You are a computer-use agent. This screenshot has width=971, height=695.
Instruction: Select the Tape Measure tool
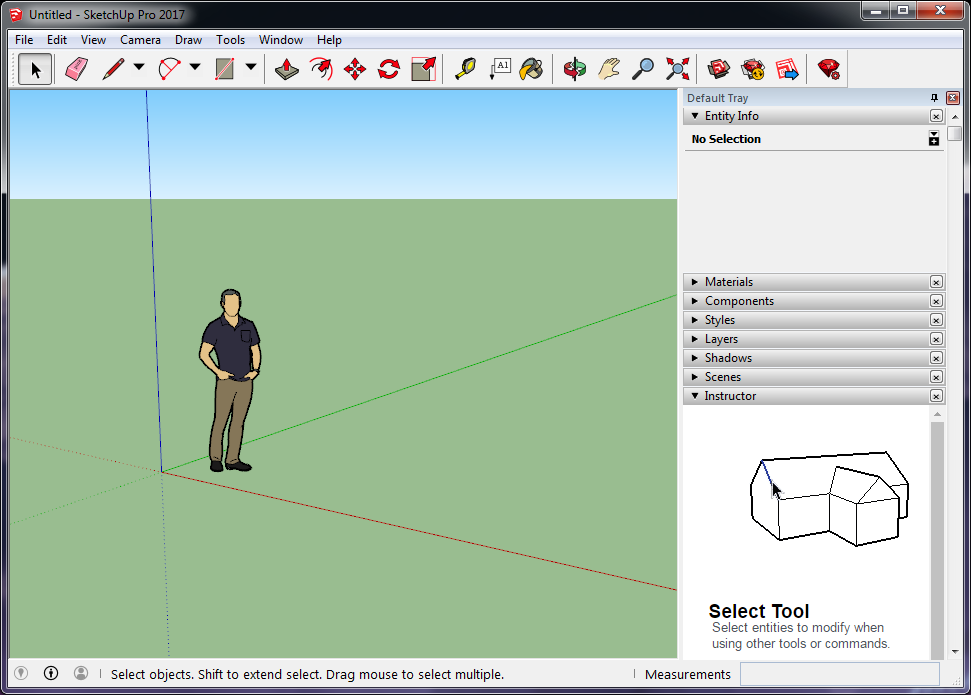coord(465,69)
